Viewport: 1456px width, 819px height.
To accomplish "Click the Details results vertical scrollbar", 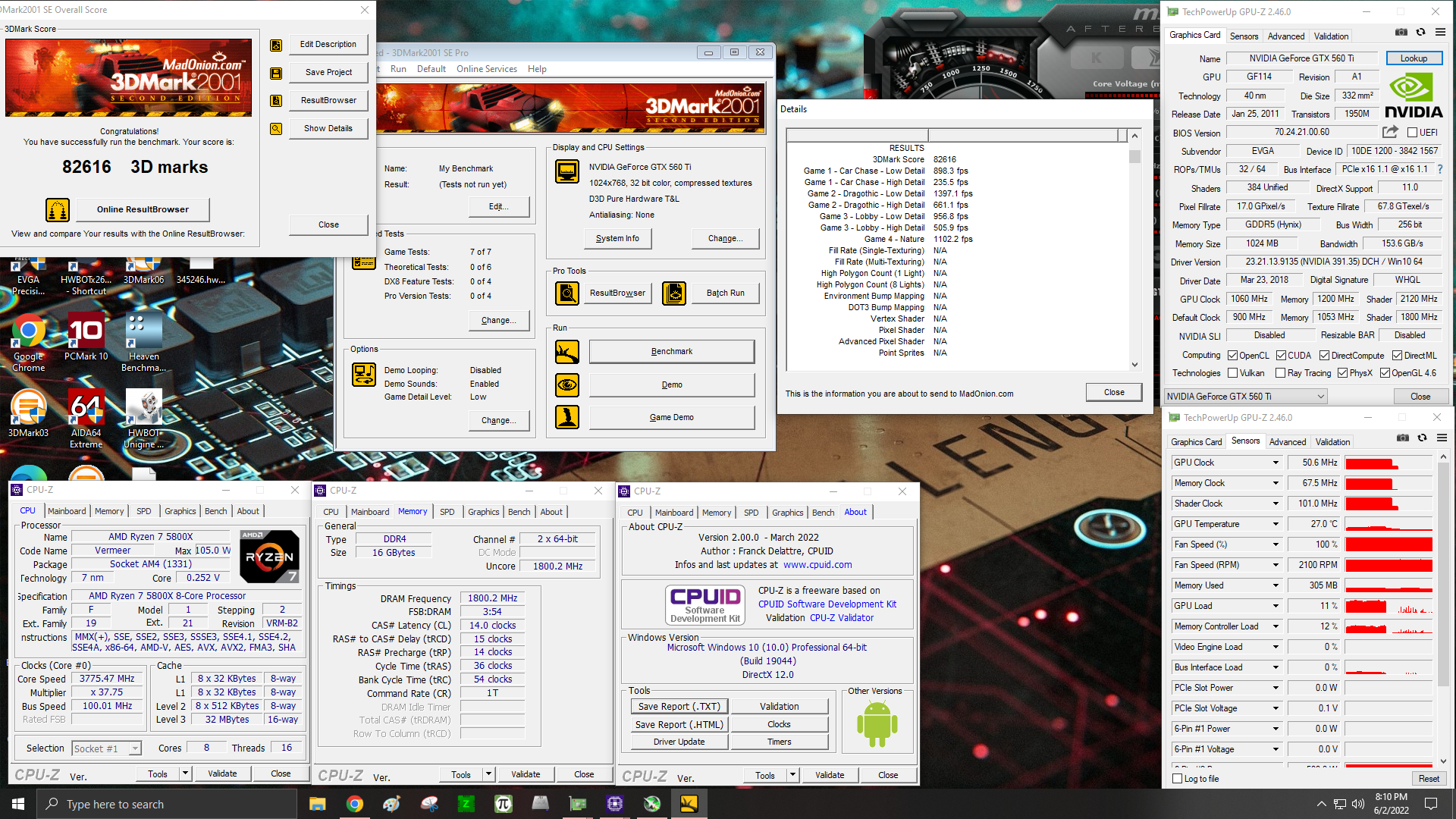I will 1134,250.
